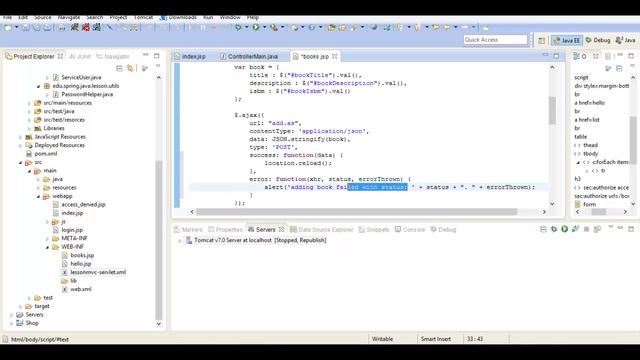Select lessonmvc-servlet.xml in the tree
The width and height of the screenshot is (640, 360).
click(98, 272)
